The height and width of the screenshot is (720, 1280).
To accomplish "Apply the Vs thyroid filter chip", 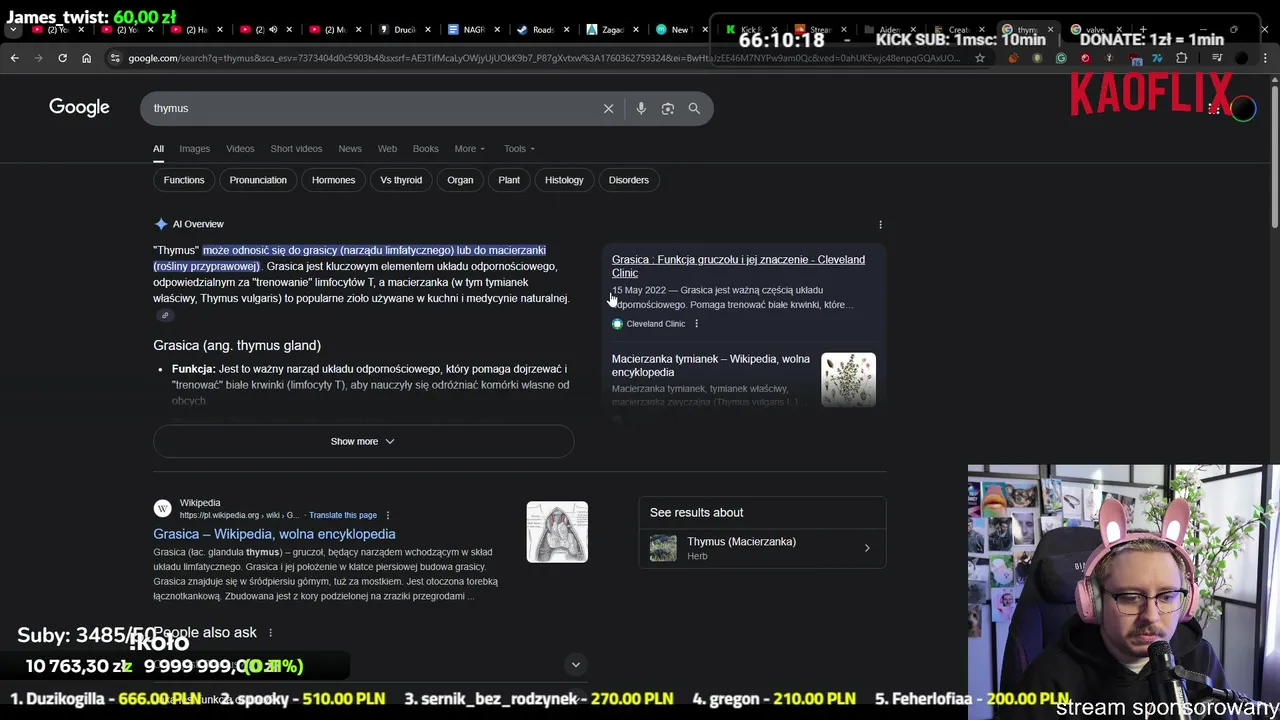I will (x=401, y=180).
